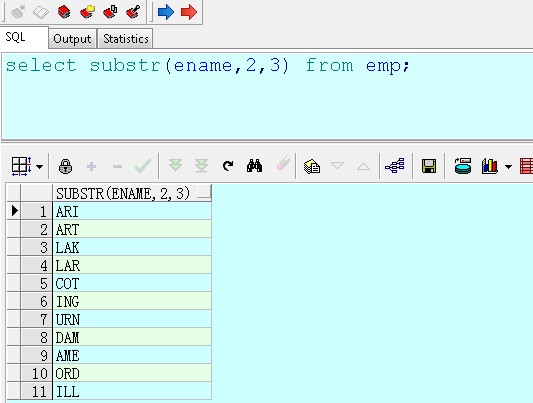Click the insert record plus icon
The height and width of the screenshot is (403, 533).
click(x=91, y=167)
